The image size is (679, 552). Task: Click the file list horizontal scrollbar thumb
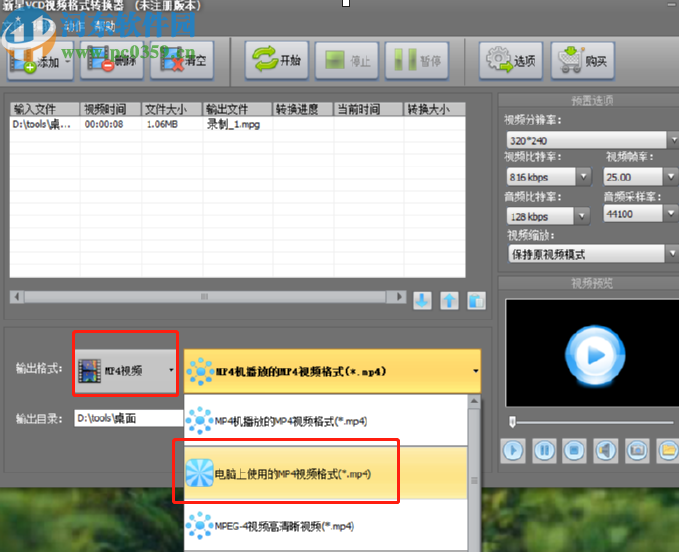204,297
